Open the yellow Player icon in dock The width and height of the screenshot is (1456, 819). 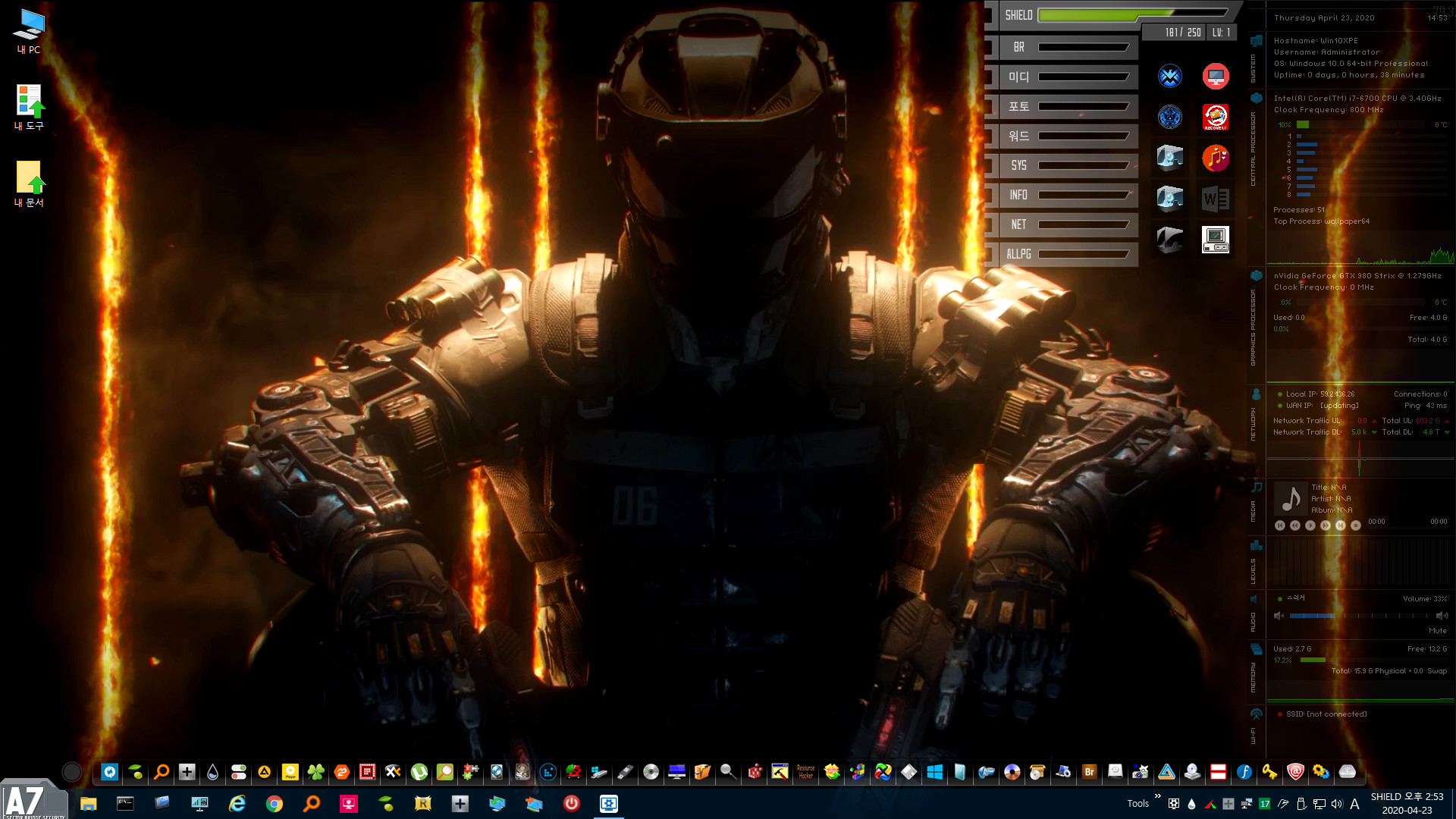click(290, 772)
